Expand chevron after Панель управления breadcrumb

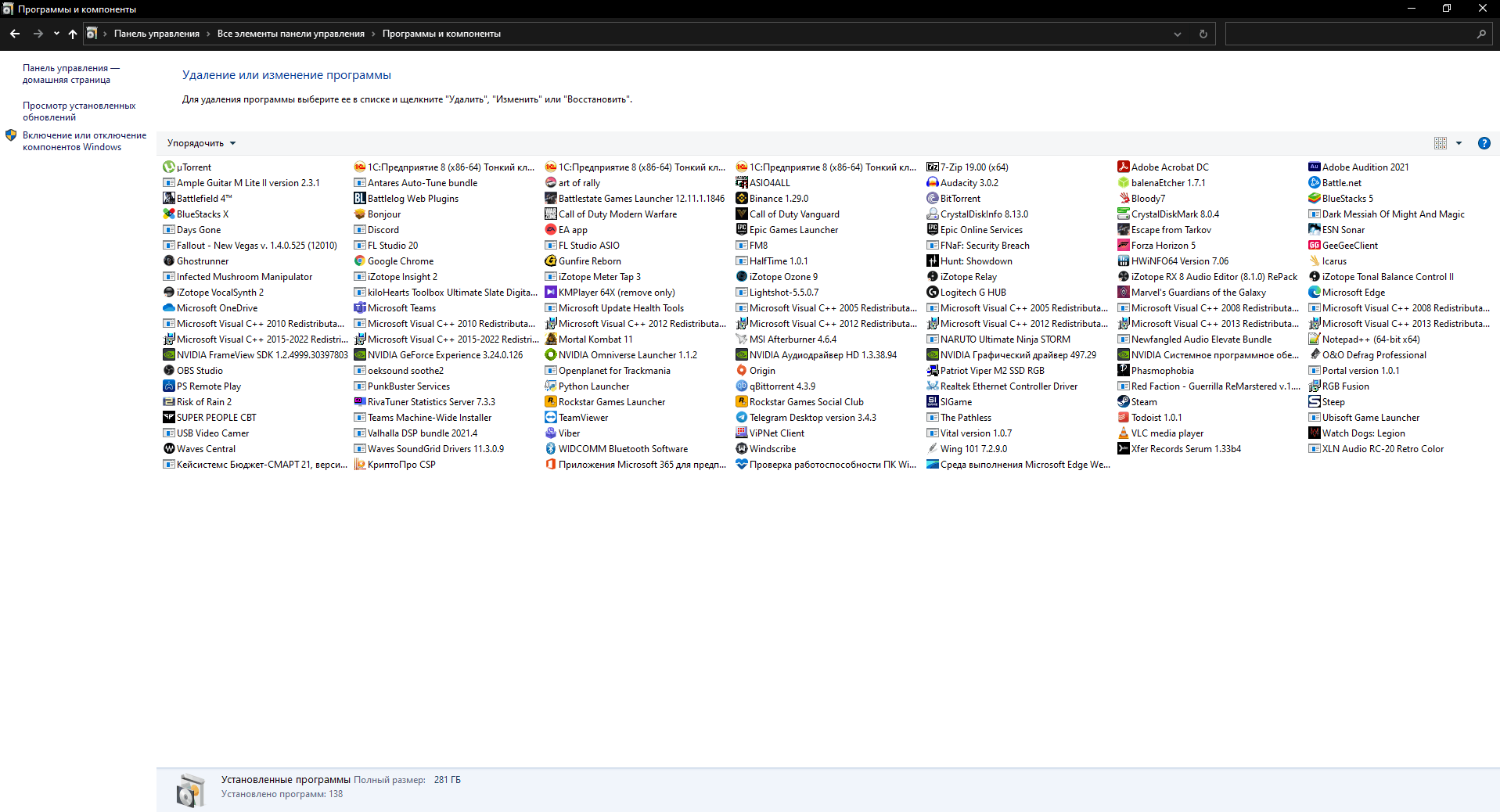(x=208, y=34)
